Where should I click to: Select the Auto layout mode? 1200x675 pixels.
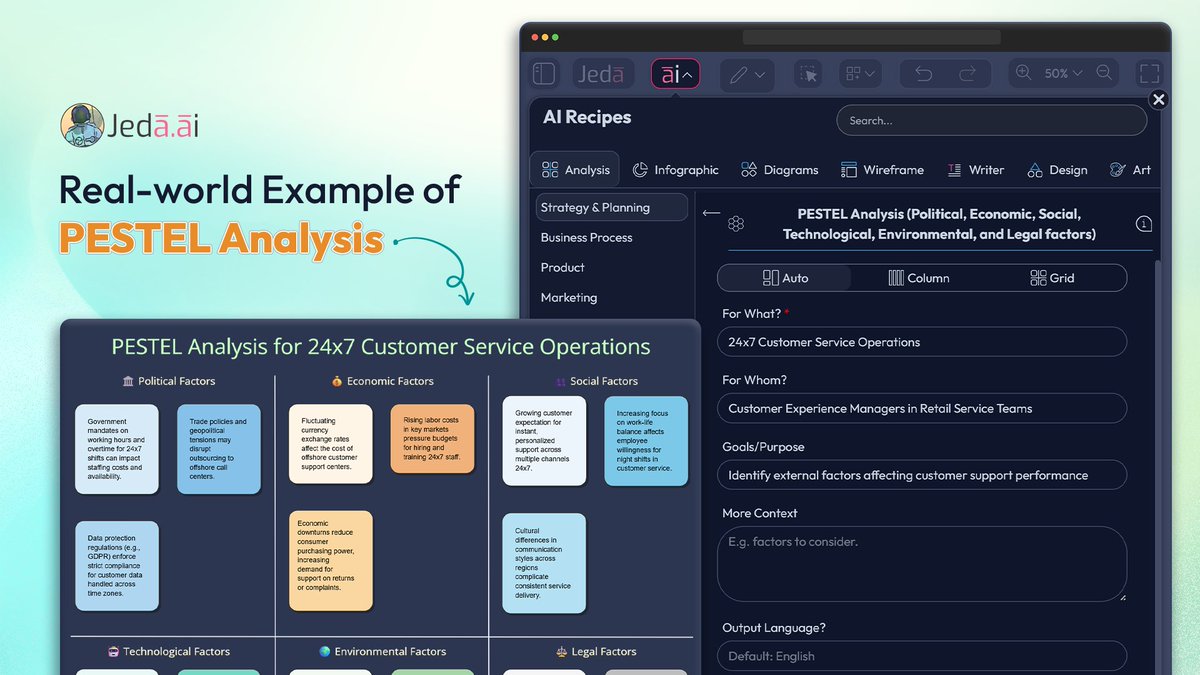click(784, 277)
